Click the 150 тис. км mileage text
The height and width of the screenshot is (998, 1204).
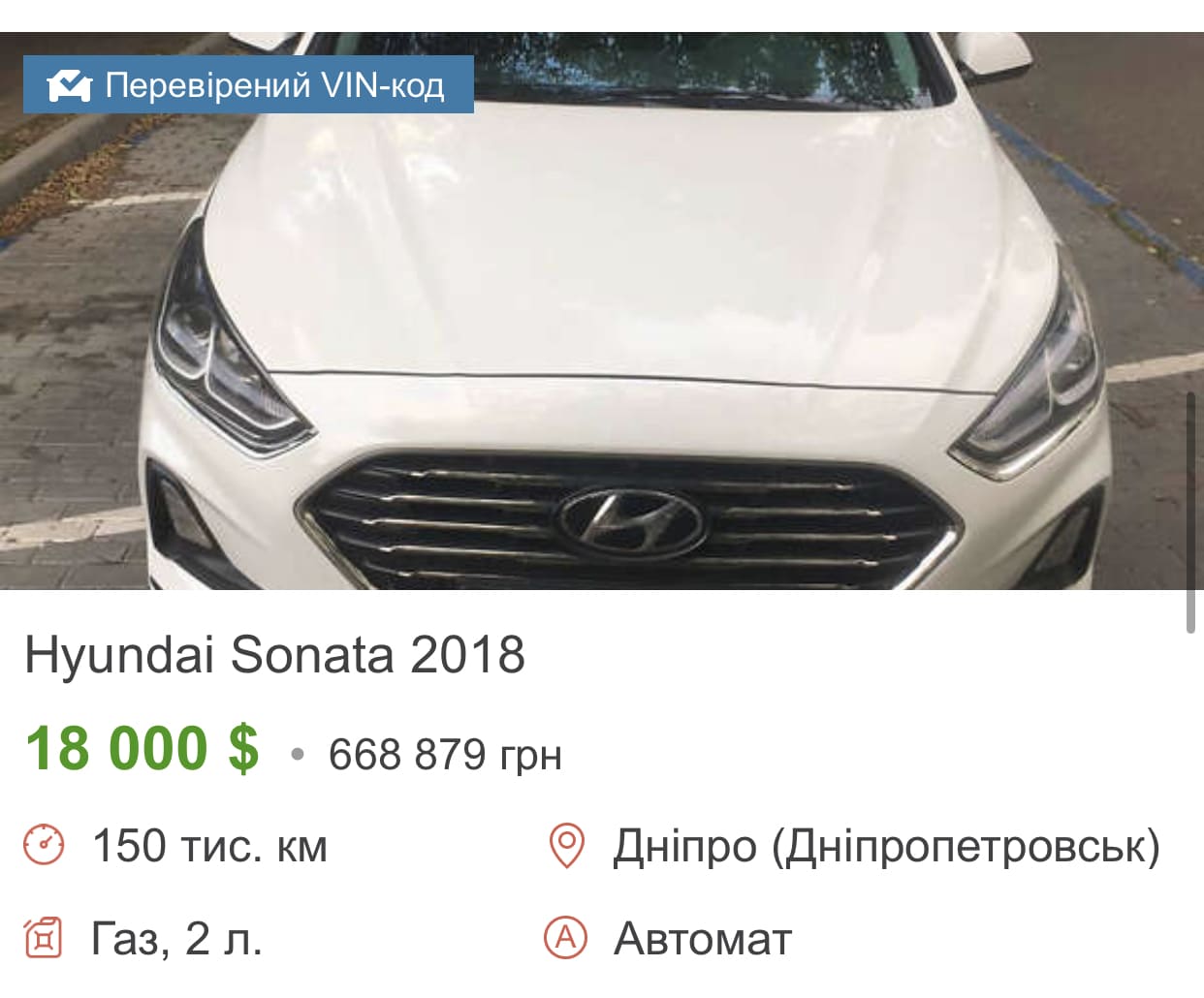(209, 846)
